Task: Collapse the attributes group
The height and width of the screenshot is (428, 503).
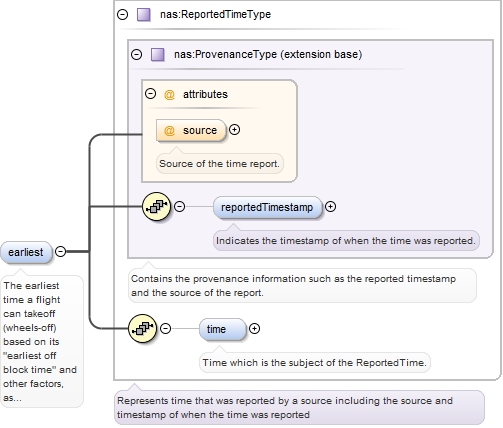Action: pos(151,94)
